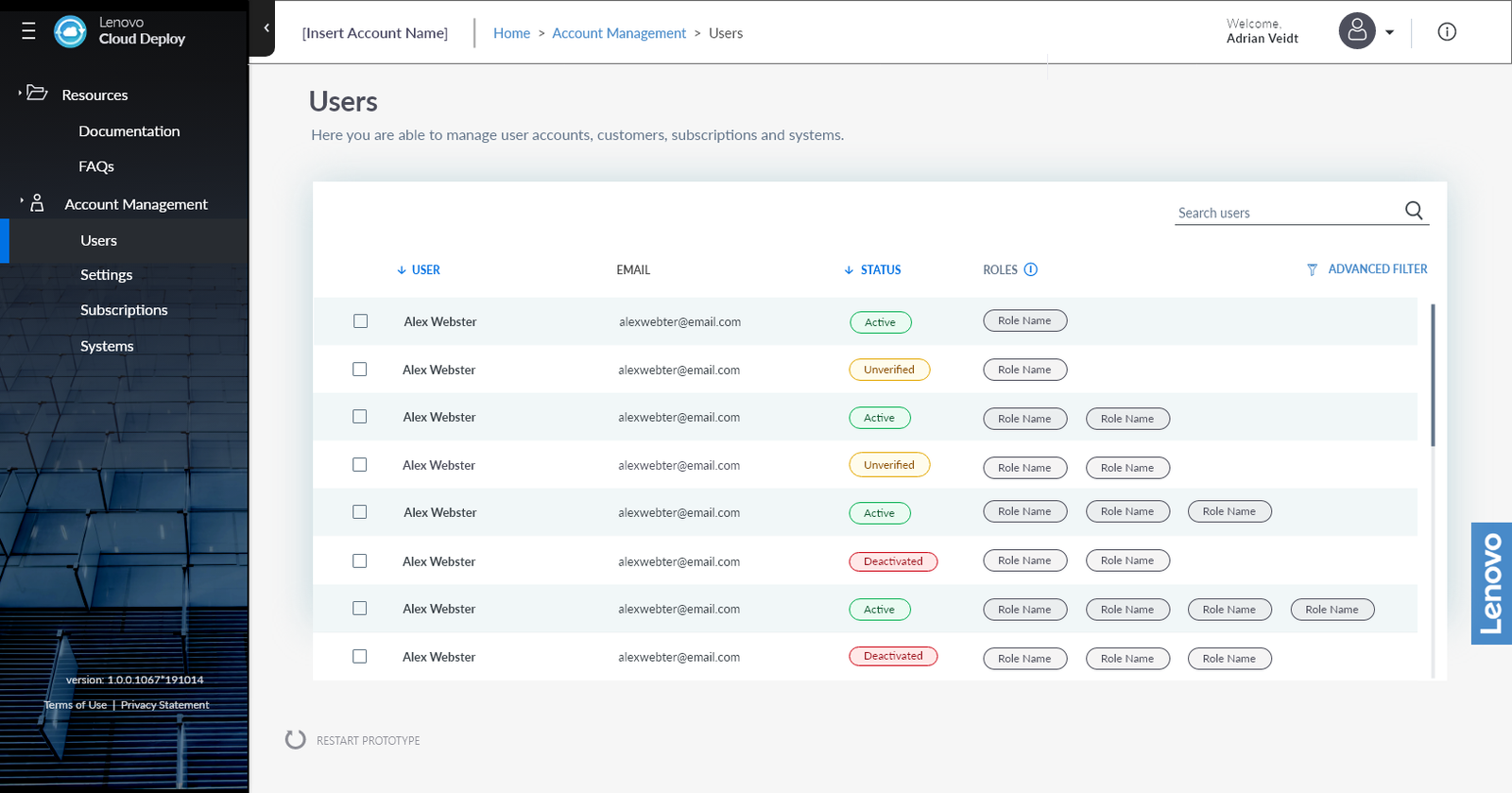The image size is (1512, 793).
Task: Select the checkbox for first Deactivated user
Action: coord(360,561)
